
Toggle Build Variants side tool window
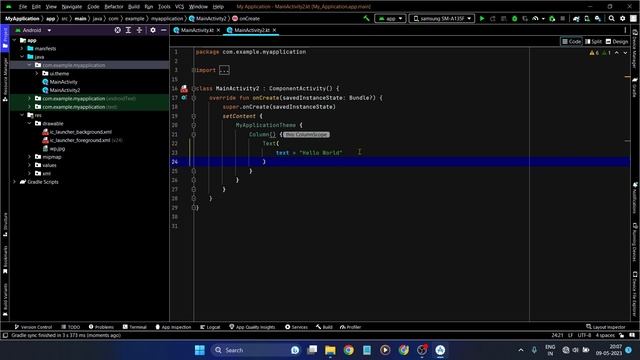pos(5,300)
